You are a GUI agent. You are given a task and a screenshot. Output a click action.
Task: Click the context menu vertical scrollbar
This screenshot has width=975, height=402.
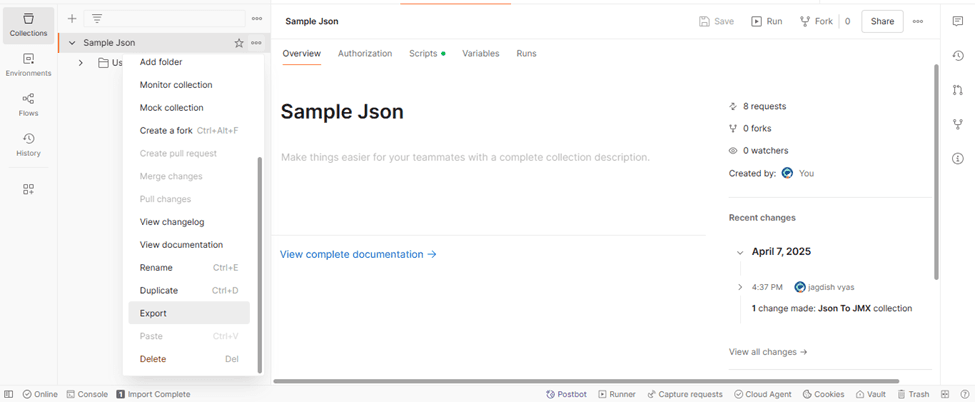tap(260, 264)
